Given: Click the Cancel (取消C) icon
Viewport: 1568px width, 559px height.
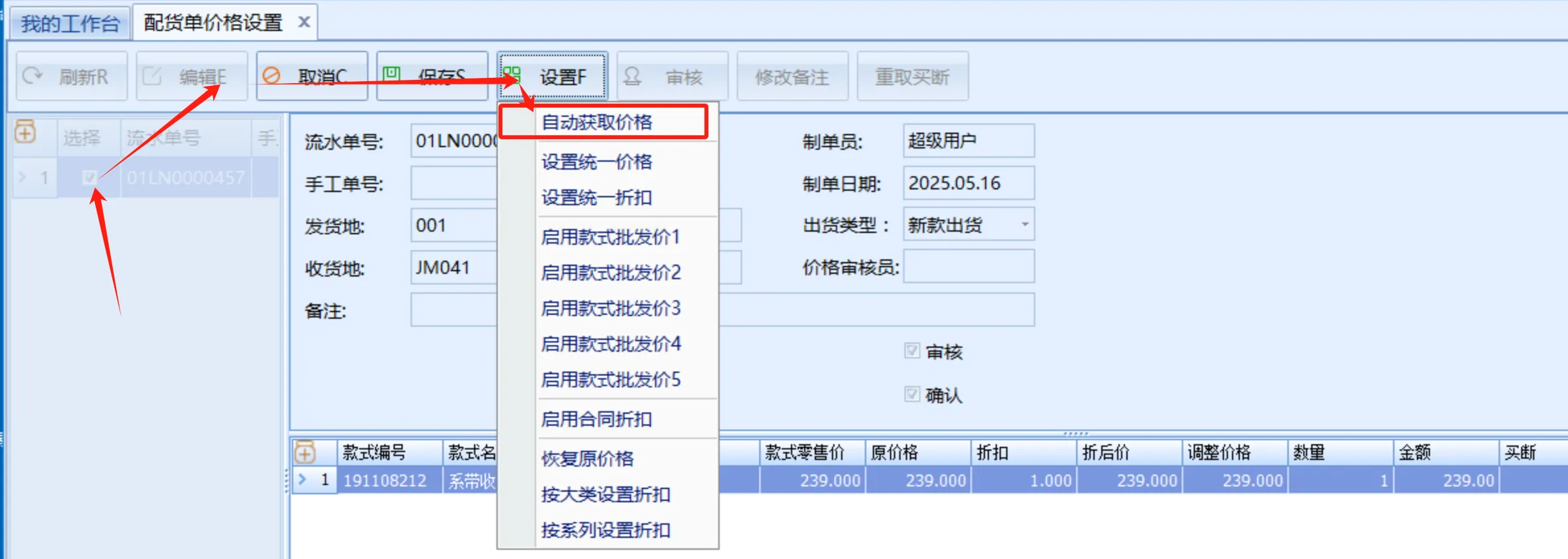Looking at the screenshot, I should (x=271, y=77).
